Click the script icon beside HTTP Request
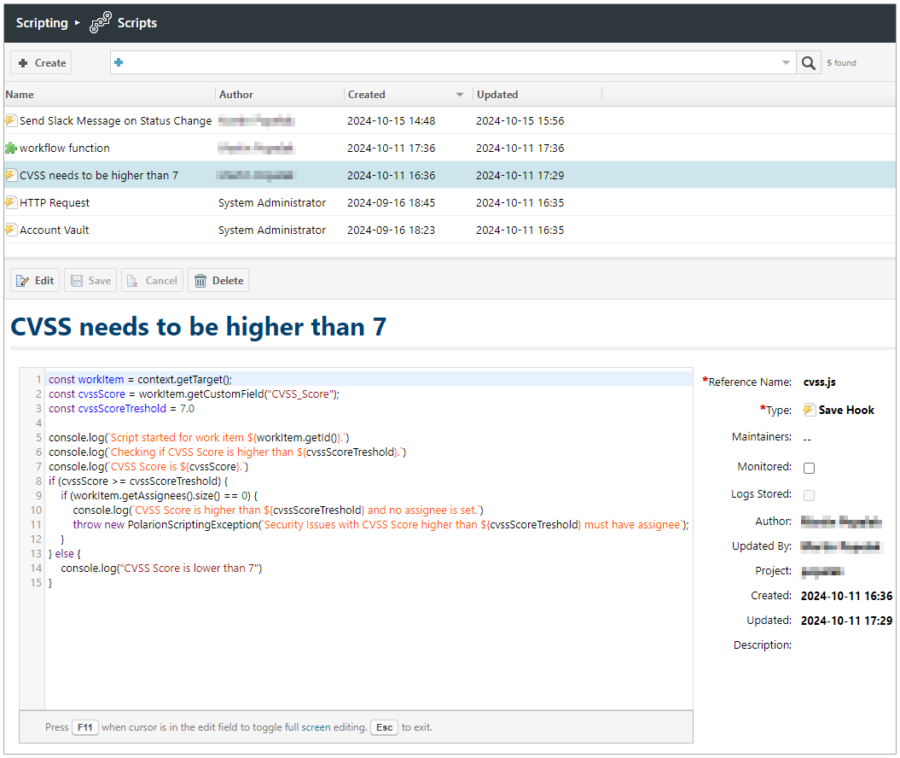Viewport: 900px width, 758px height. coord(10,202)
